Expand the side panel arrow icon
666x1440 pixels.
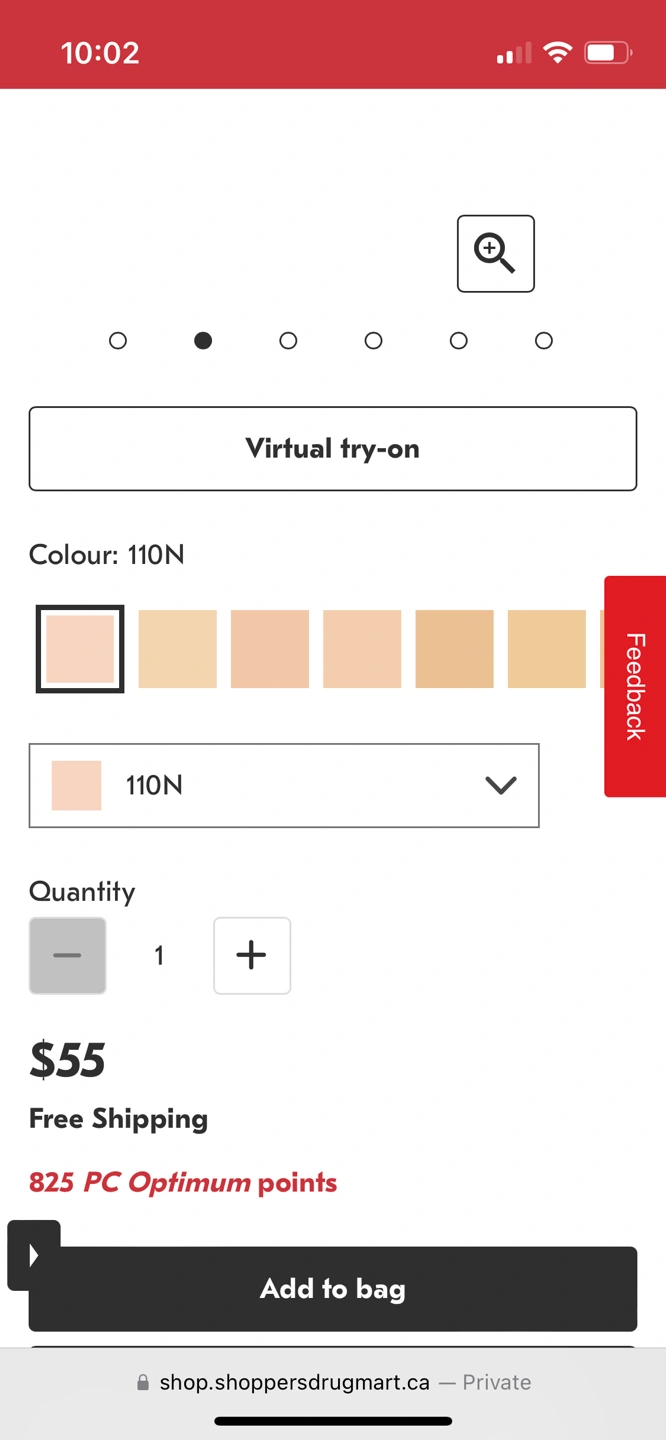tap(34, 1255)
